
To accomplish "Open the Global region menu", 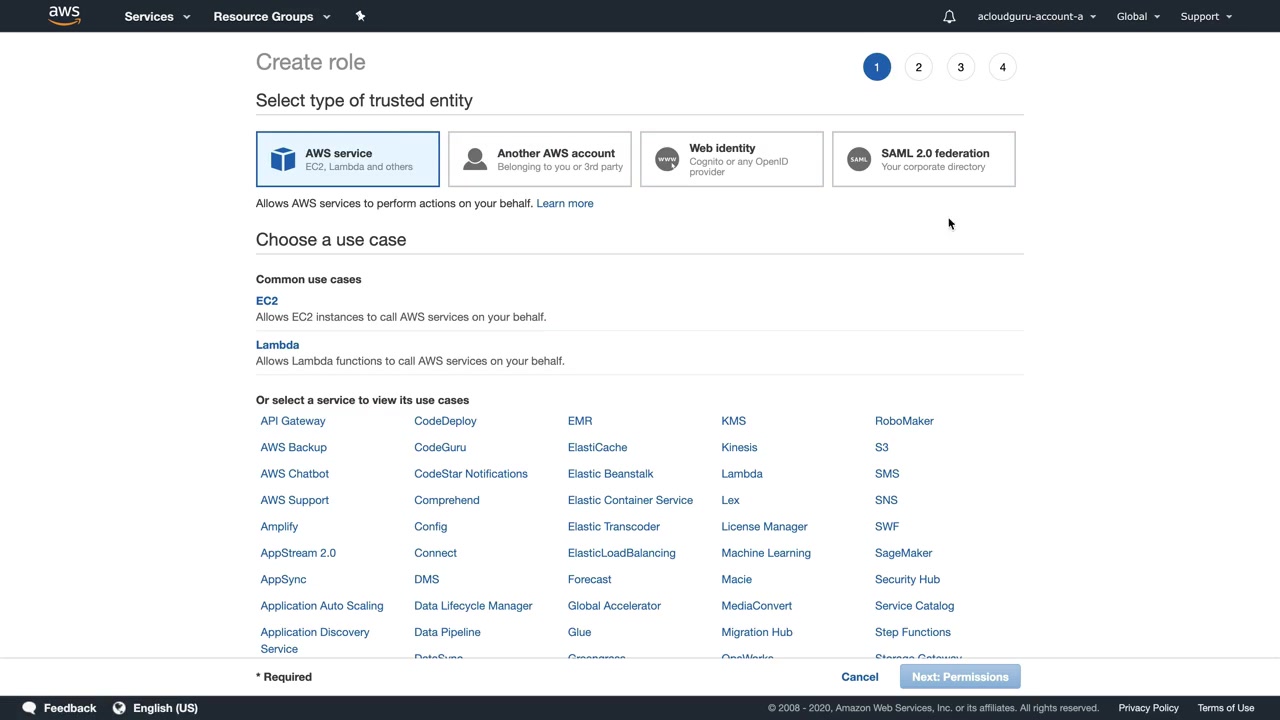I will [1138, 16].
